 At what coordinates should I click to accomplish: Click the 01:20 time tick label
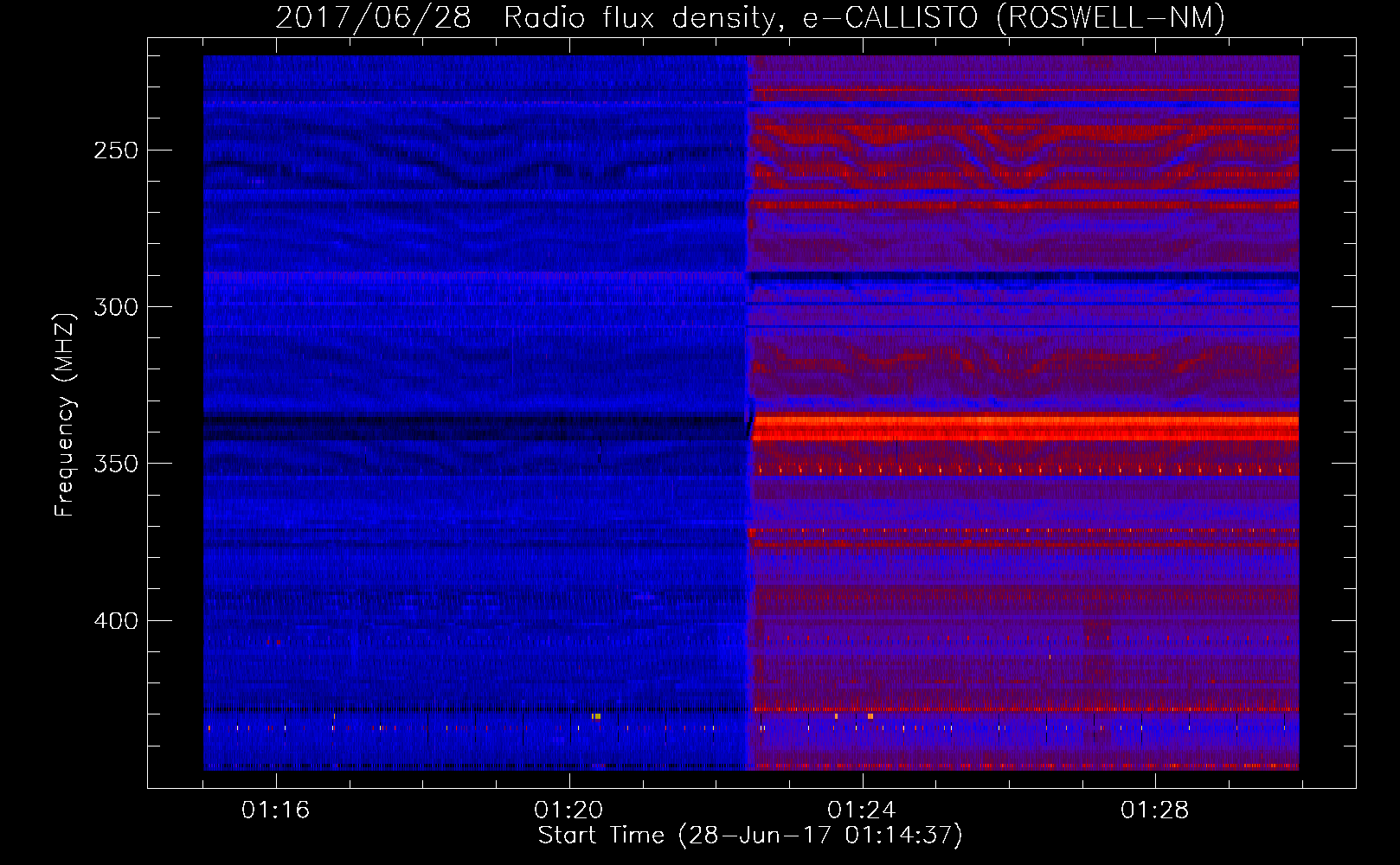coord(568,811)
